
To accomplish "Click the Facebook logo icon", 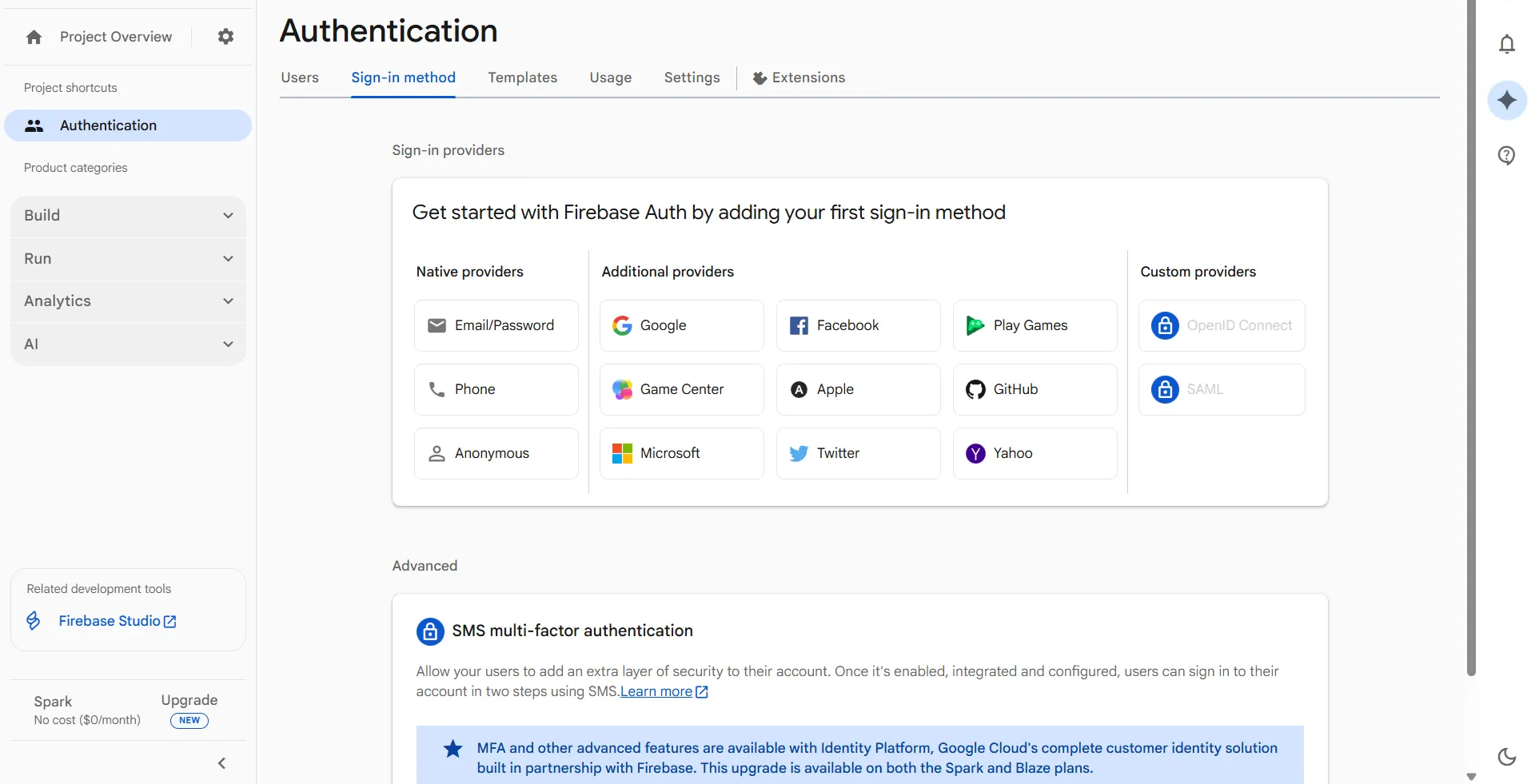I will [x=799, y=325].
